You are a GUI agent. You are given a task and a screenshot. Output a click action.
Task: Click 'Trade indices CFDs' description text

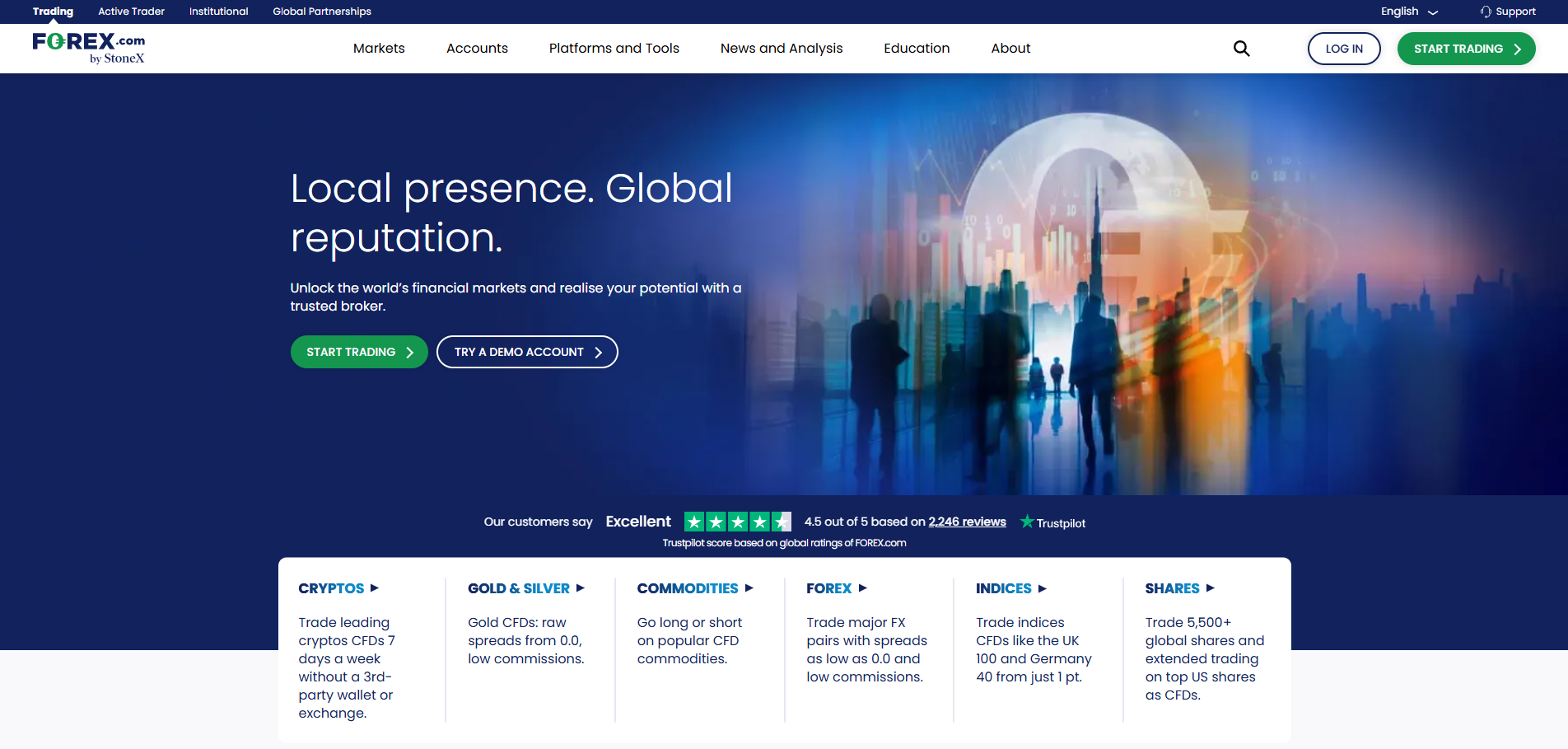coord(1034,649)
